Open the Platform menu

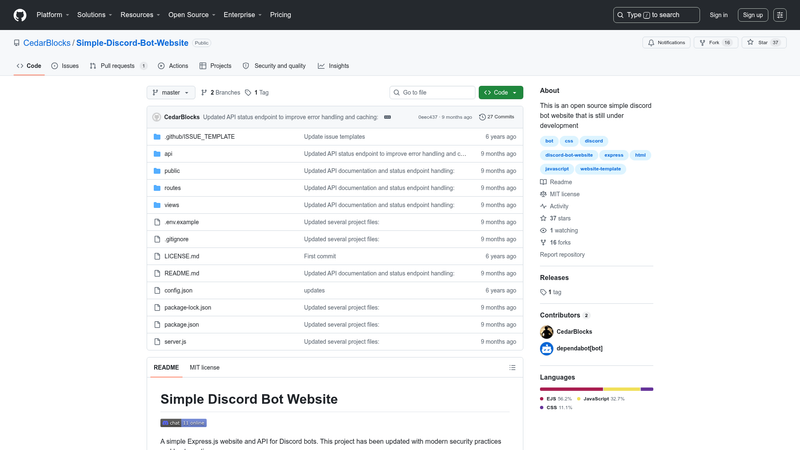tap(53, 15)
